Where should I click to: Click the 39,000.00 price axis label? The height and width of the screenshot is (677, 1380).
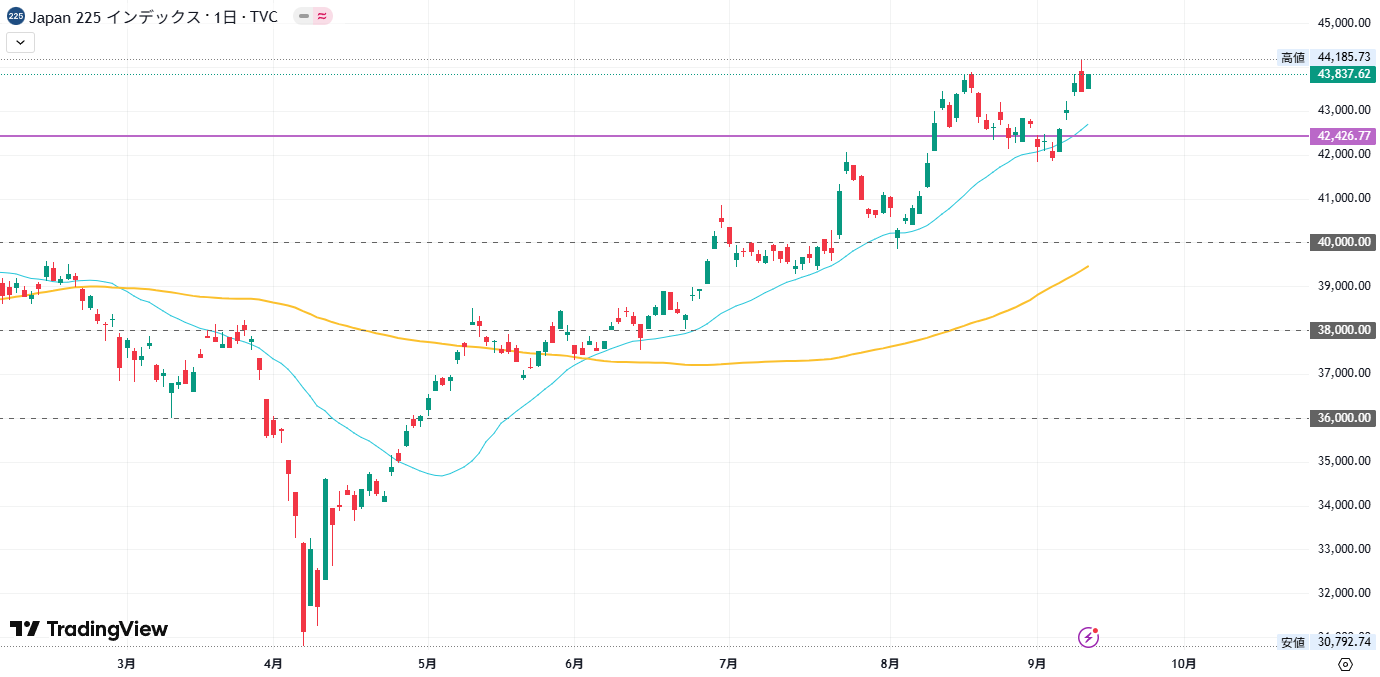1344,286
